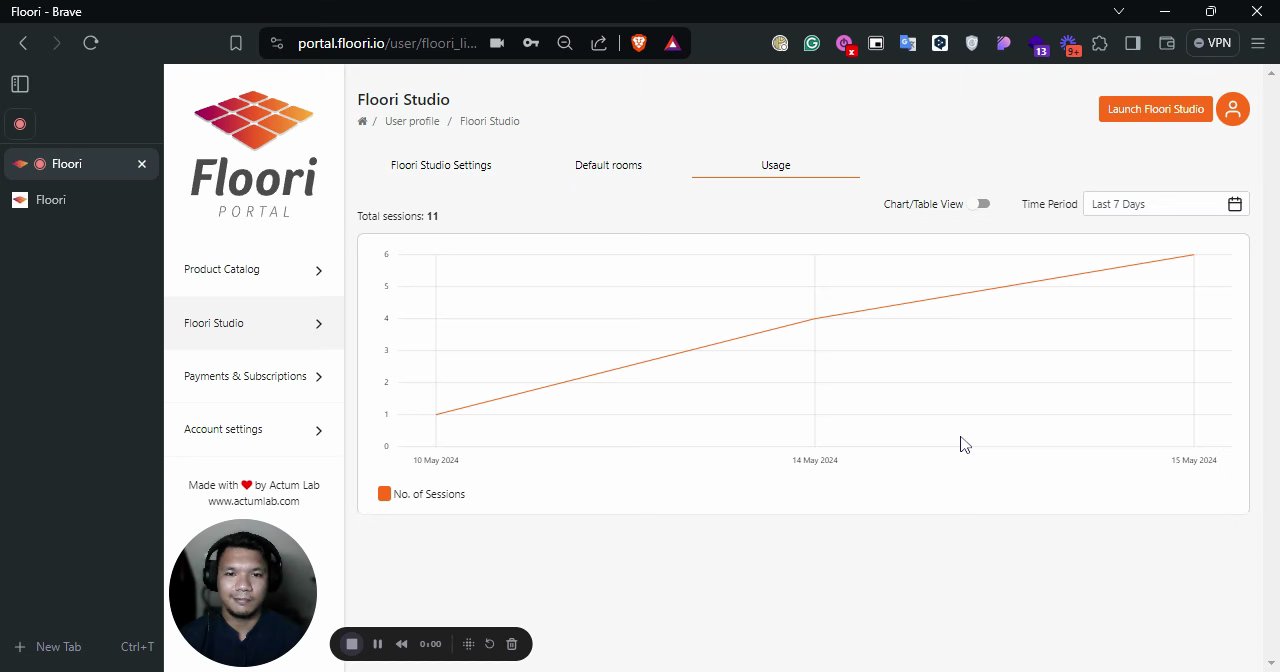1280x672 pixels.
Task: Click the Floori Portal logo
Action: tap(254, 154)
